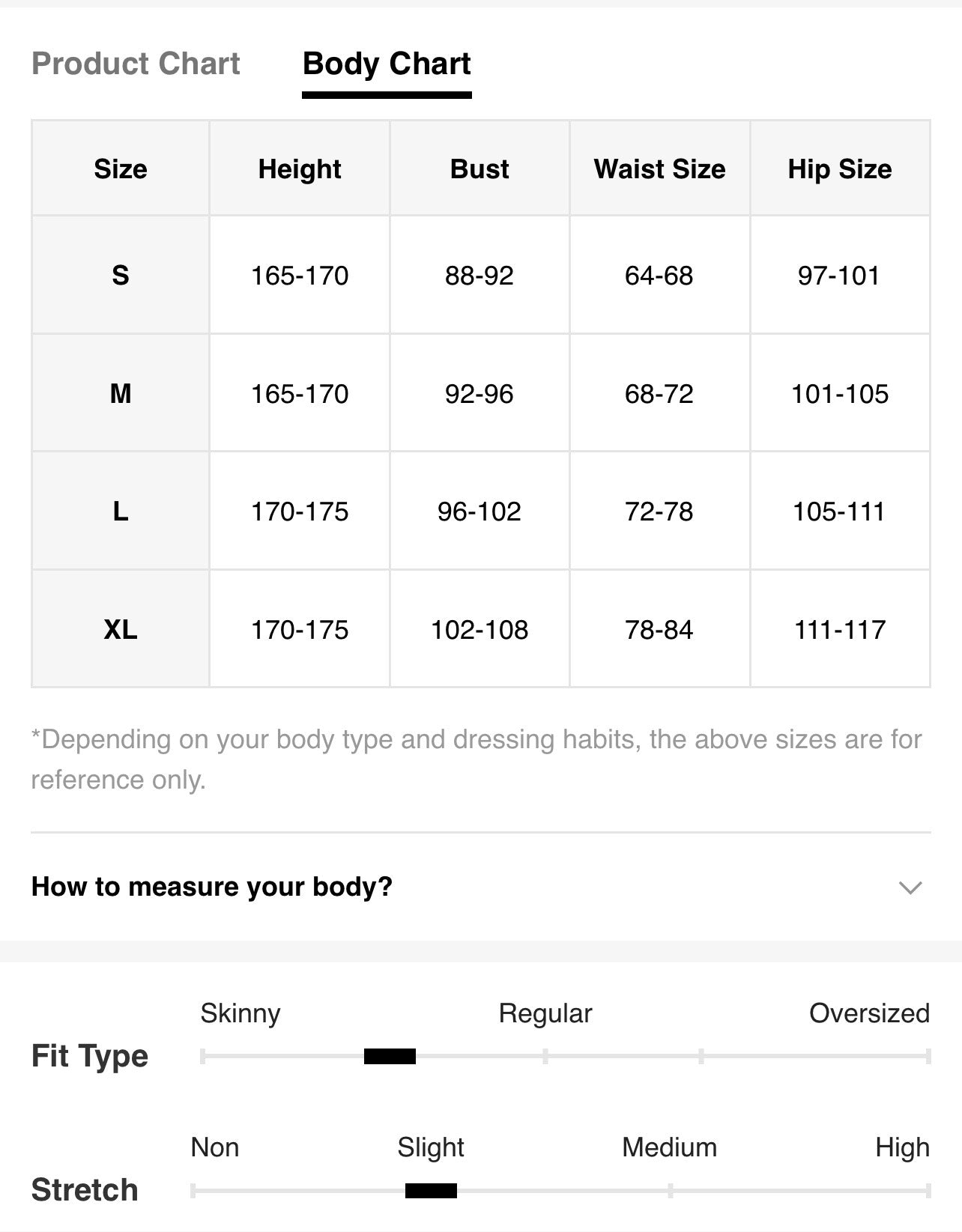Click the Skinny fit label

[240, 1013]
